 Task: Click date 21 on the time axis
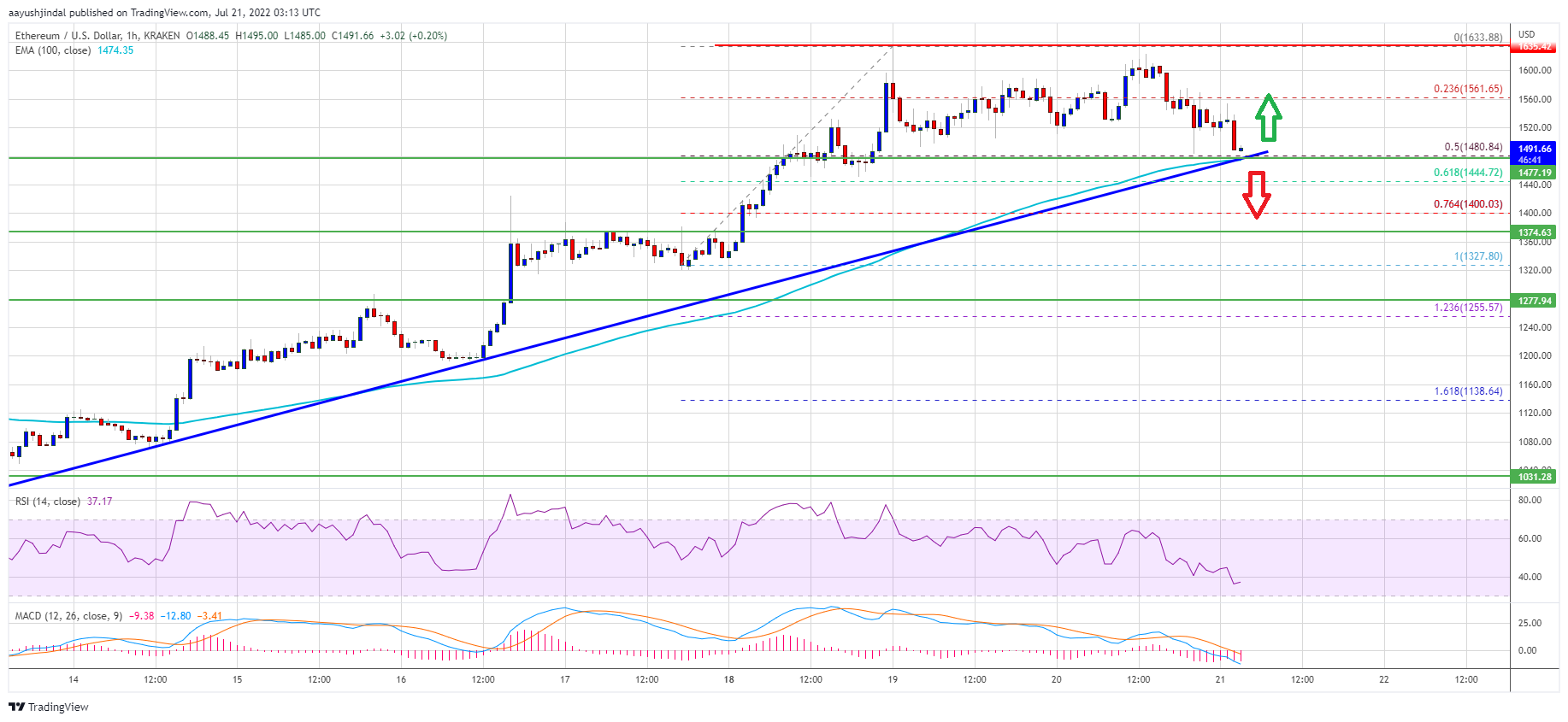1220,680
